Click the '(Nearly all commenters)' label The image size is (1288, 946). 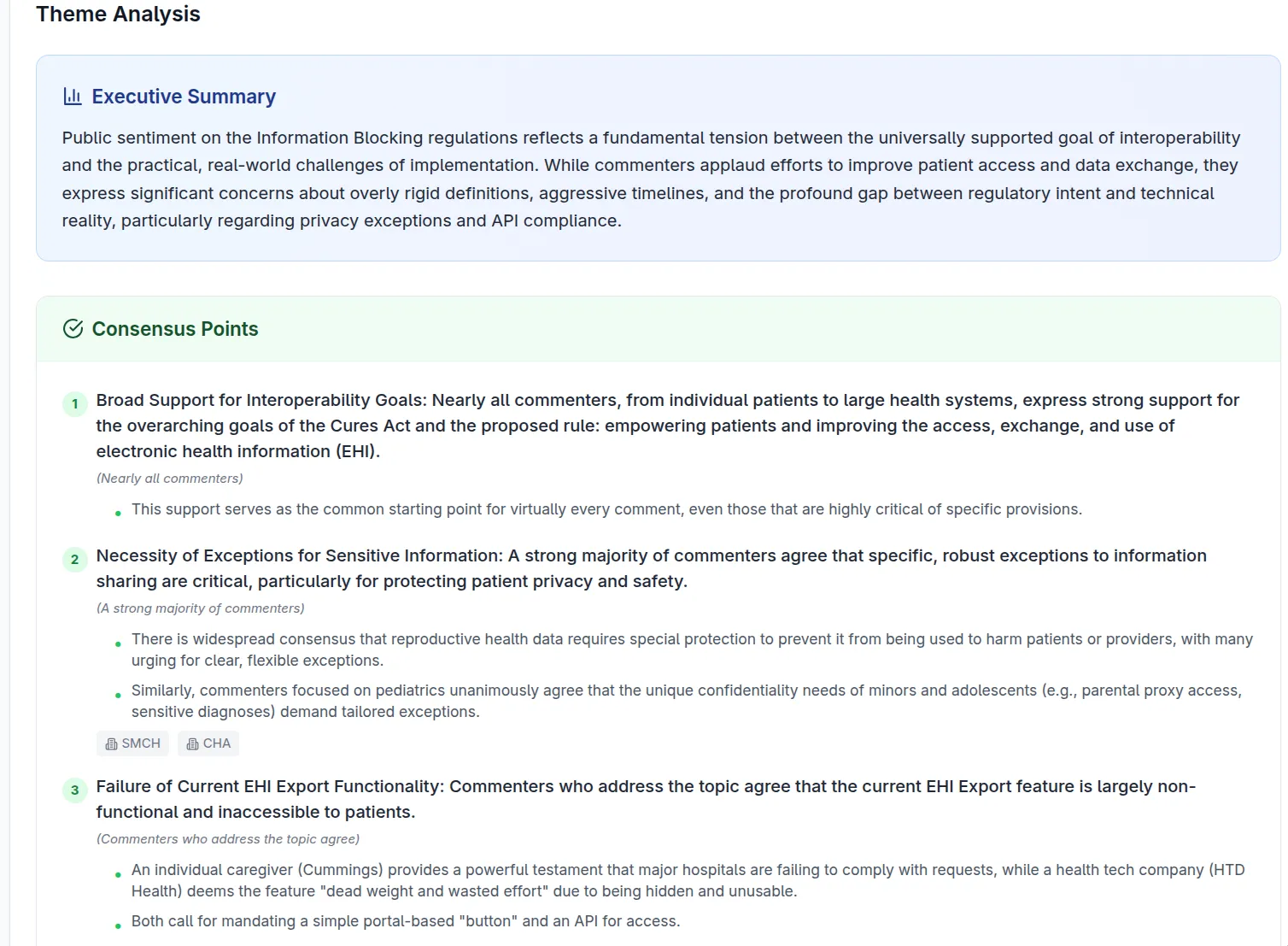click(170, 479)
